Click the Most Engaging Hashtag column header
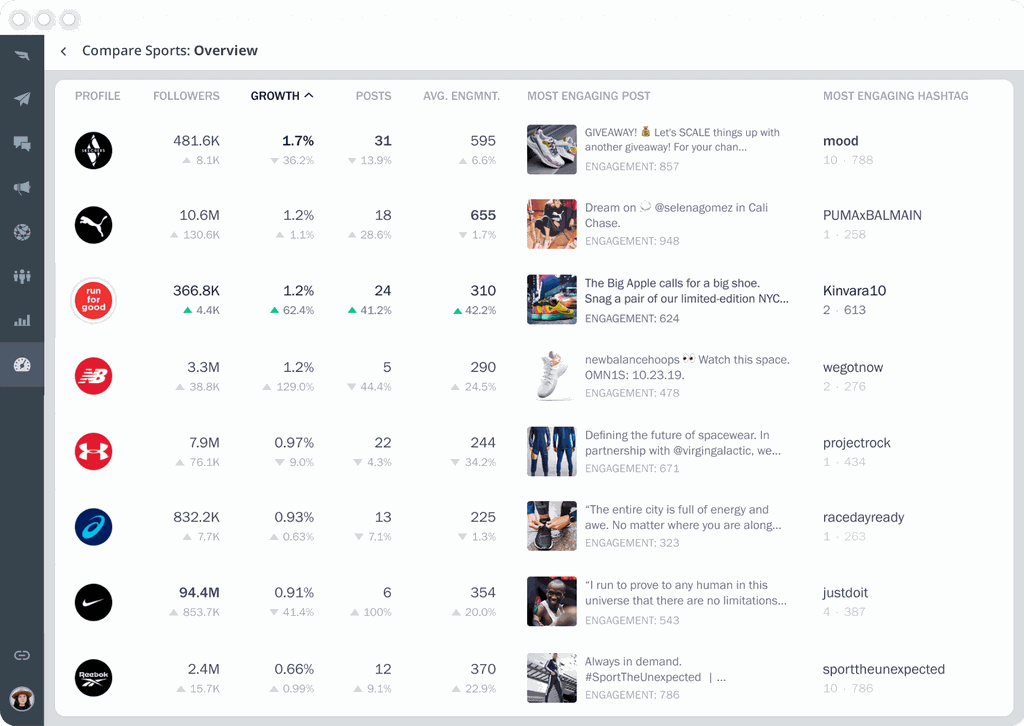1024x726 pixels. [x=895, y=96]
